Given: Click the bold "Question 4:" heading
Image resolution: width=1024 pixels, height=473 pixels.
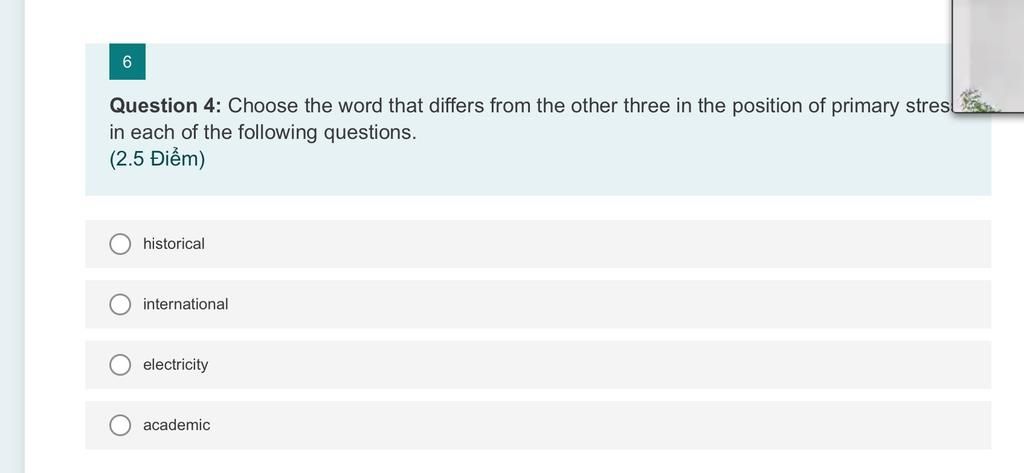Looking at the screenshot, I should click(165, 106).
